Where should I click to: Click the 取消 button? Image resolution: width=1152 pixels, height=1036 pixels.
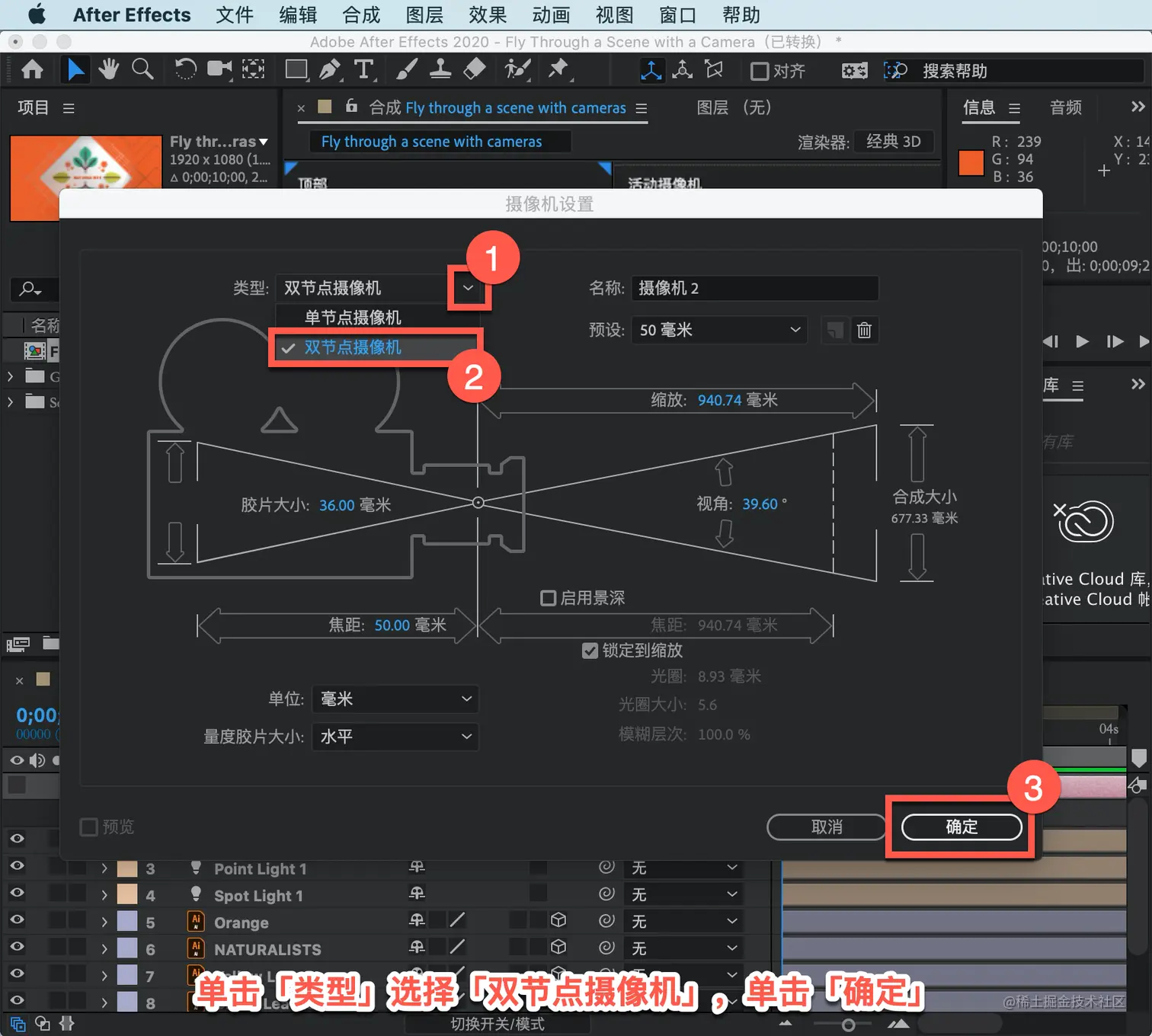(827, 827)
